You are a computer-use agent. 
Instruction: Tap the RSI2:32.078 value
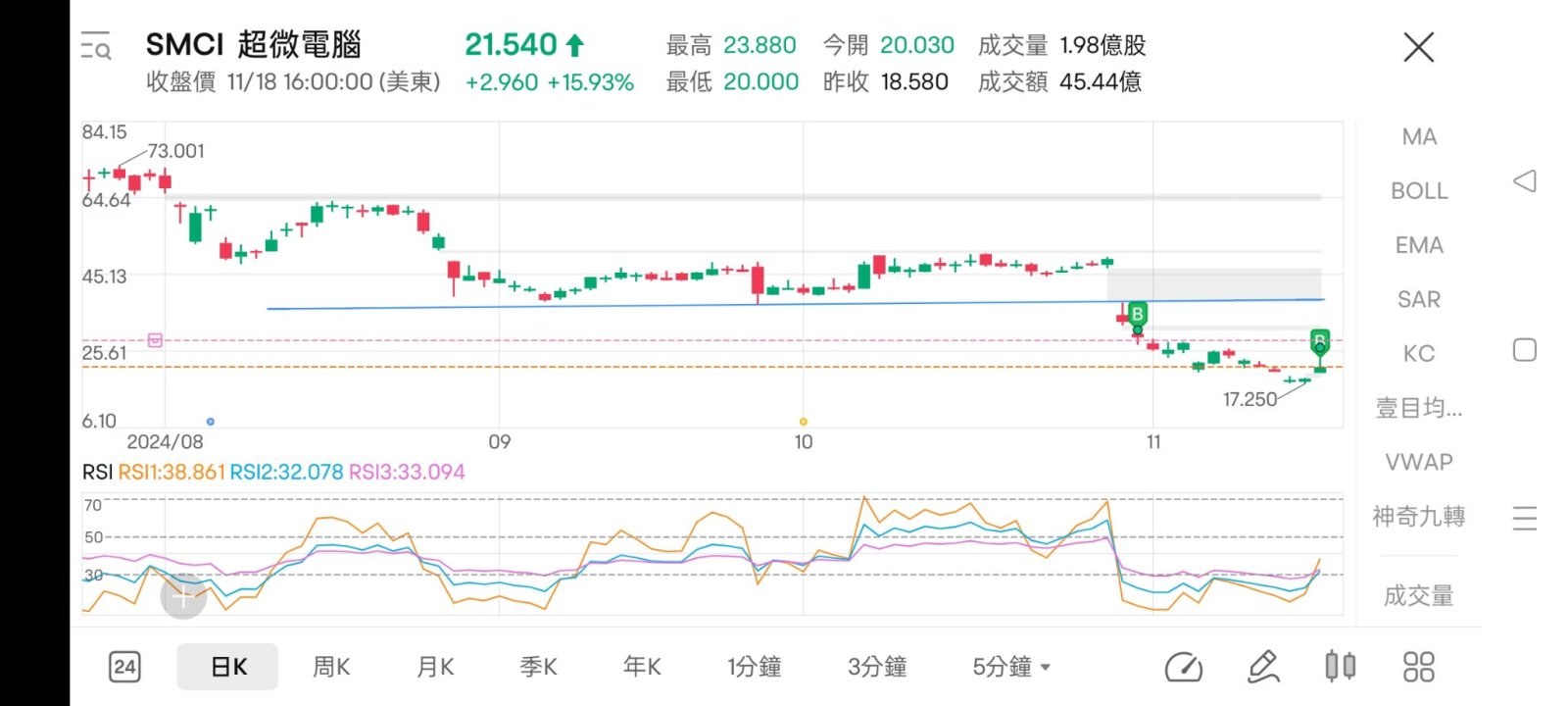pyautogui.click(x=287, y=472)
